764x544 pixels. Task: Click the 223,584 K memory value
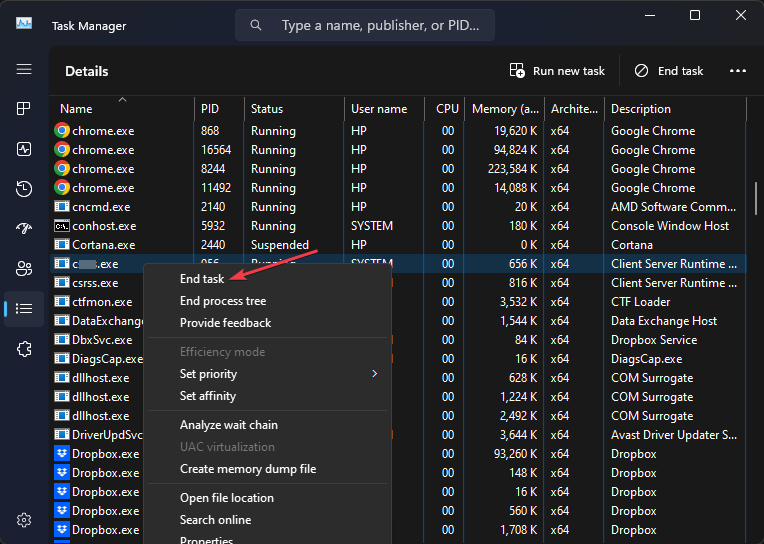tap(513, 169)
